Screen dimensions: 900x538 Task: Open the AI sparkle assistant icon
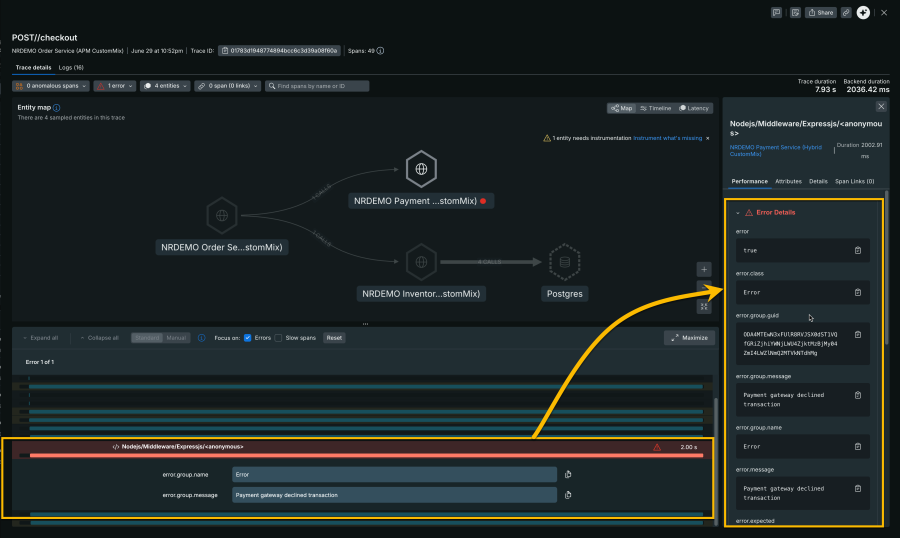[863, 13]
